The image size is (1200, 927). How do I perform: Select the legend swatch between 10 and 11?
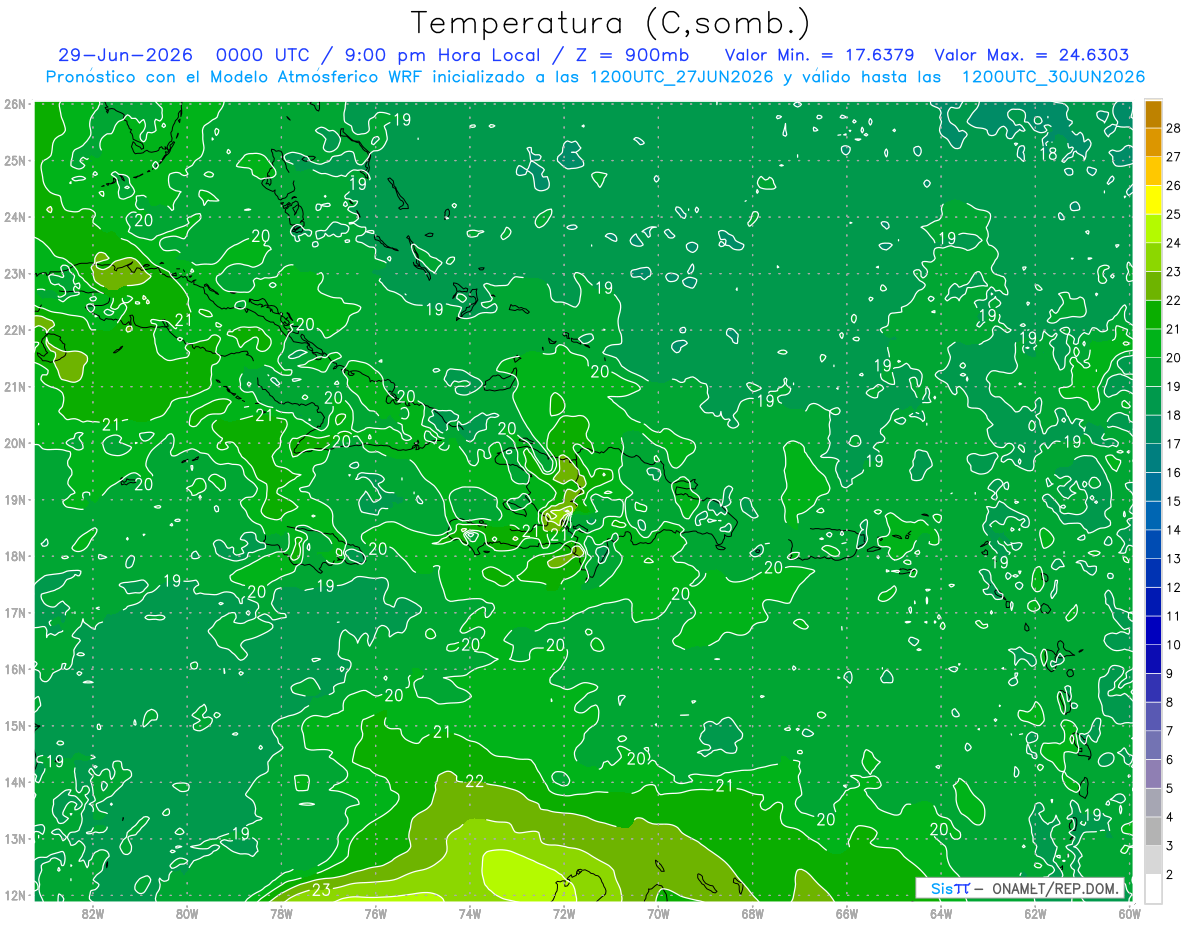coord(1153,630)
